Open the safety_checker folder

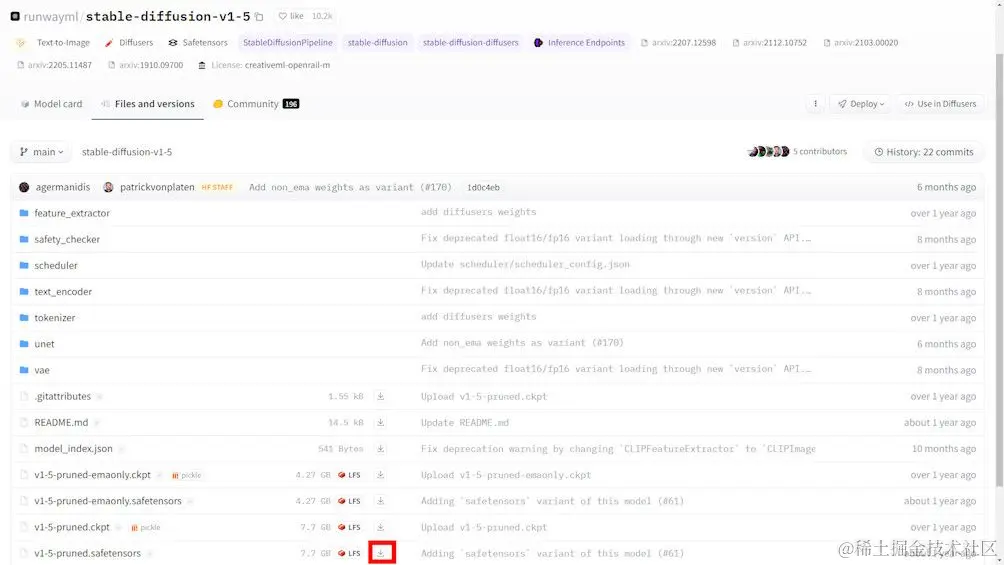67,239
